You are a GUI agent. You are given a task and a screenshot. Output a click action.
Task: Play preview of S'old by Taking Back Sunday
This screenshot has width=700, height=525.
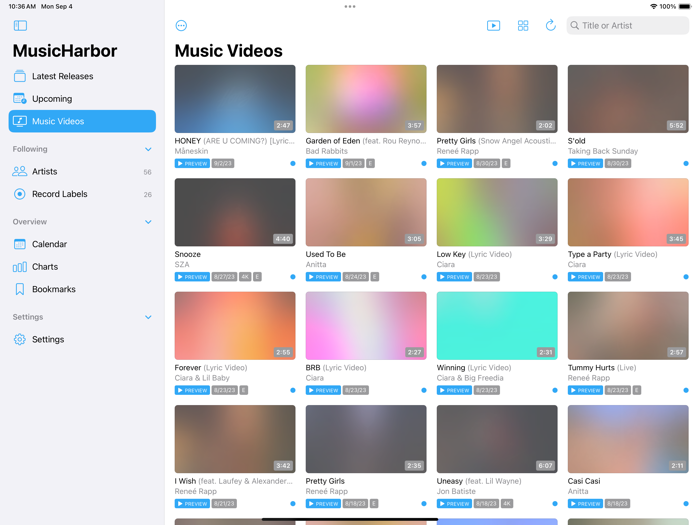click(x=585, y=163)
